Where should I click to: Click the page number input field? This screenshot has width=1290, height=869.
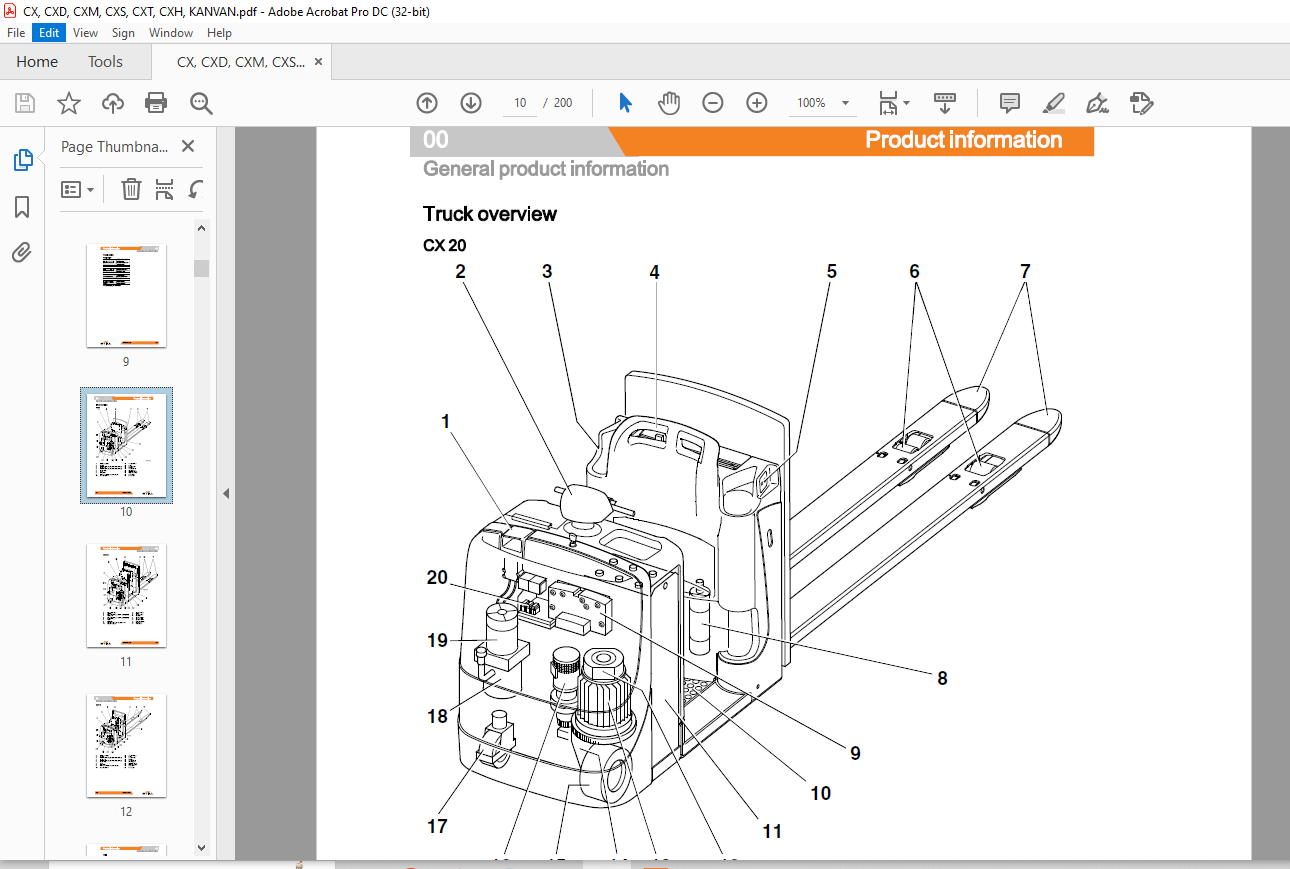coord(520,103)
